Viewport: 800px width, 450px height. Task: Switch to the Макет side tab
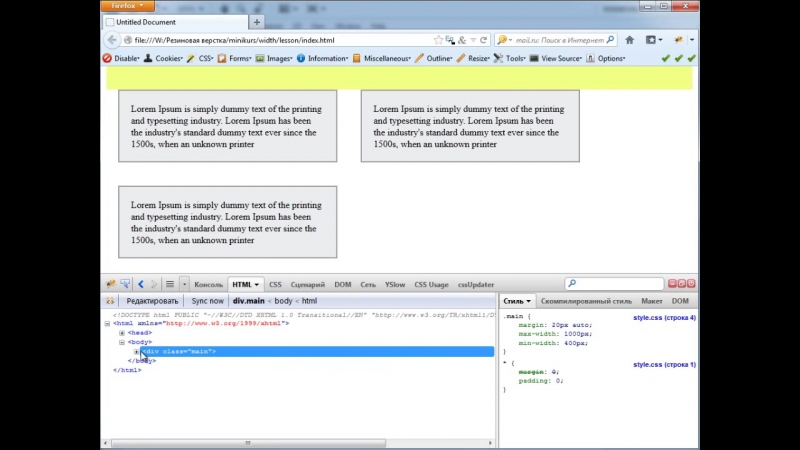[x=652, y=301]
